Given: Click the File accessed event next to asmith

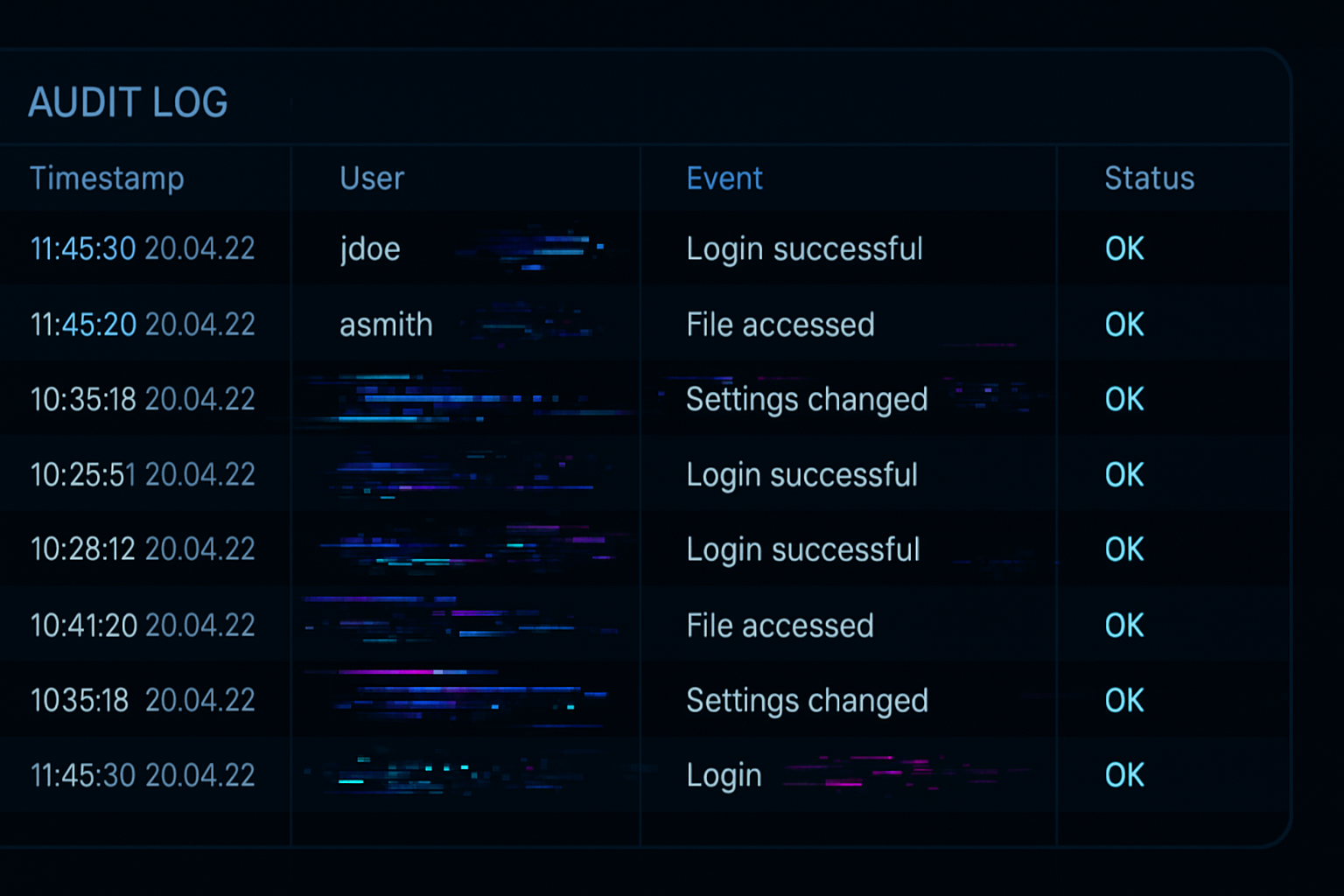Looking at the screenshot, I should tap(780, 325).
